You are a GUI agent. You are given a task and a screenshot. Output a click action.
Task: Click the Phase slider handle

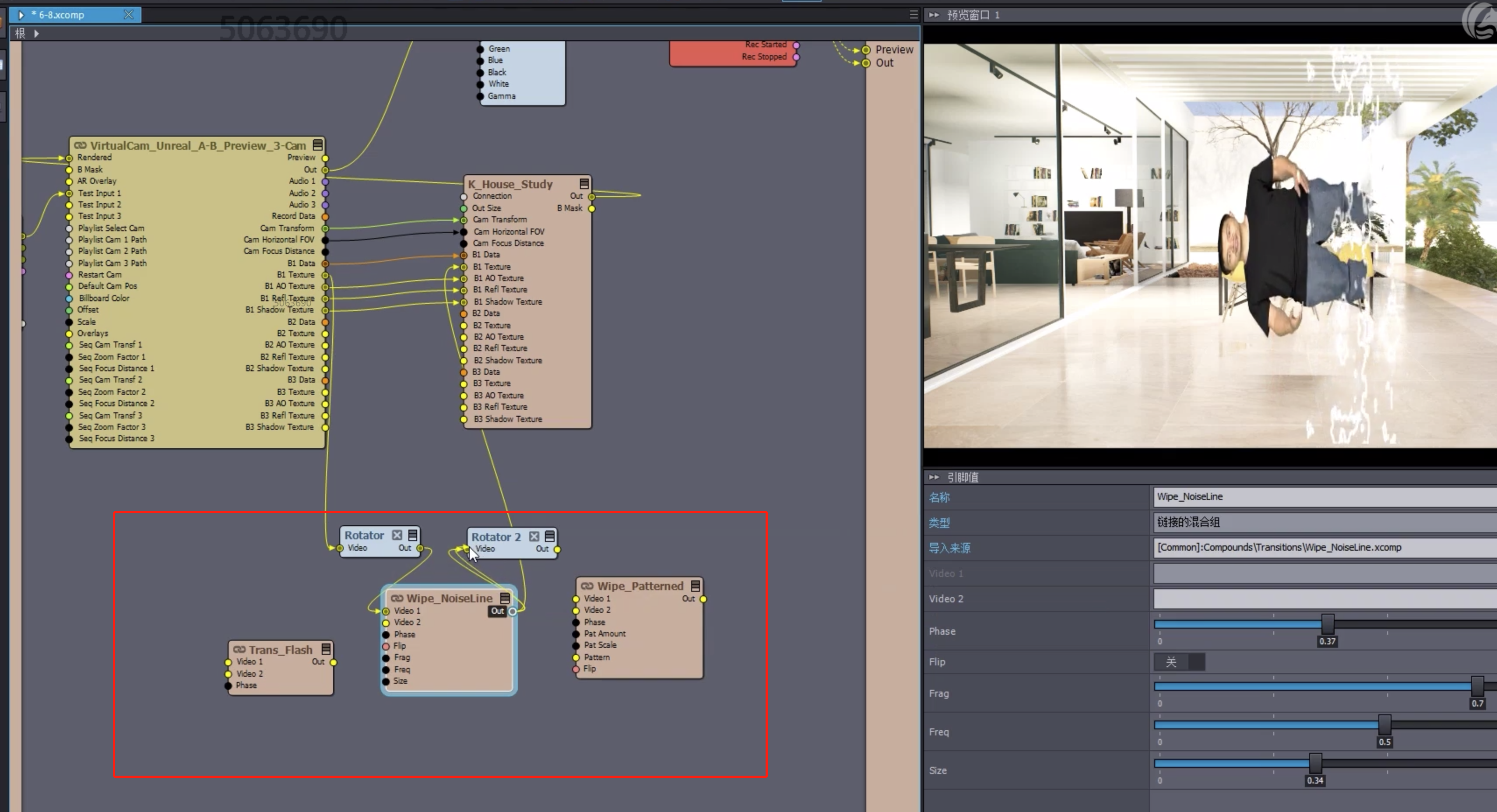point(1327,624)
